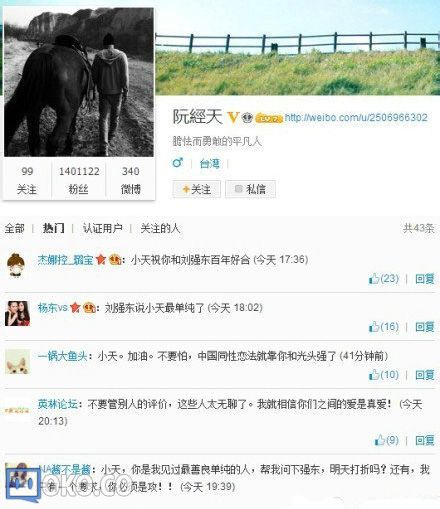Click the horse profile photo
The height and width of the screenshot is (509, 440).
point(79,82)
